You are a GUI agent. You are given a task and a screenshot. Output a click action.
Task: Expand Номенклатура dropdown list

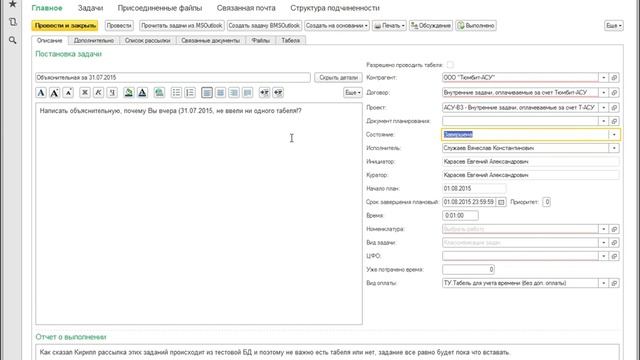(x=604, y=229)
